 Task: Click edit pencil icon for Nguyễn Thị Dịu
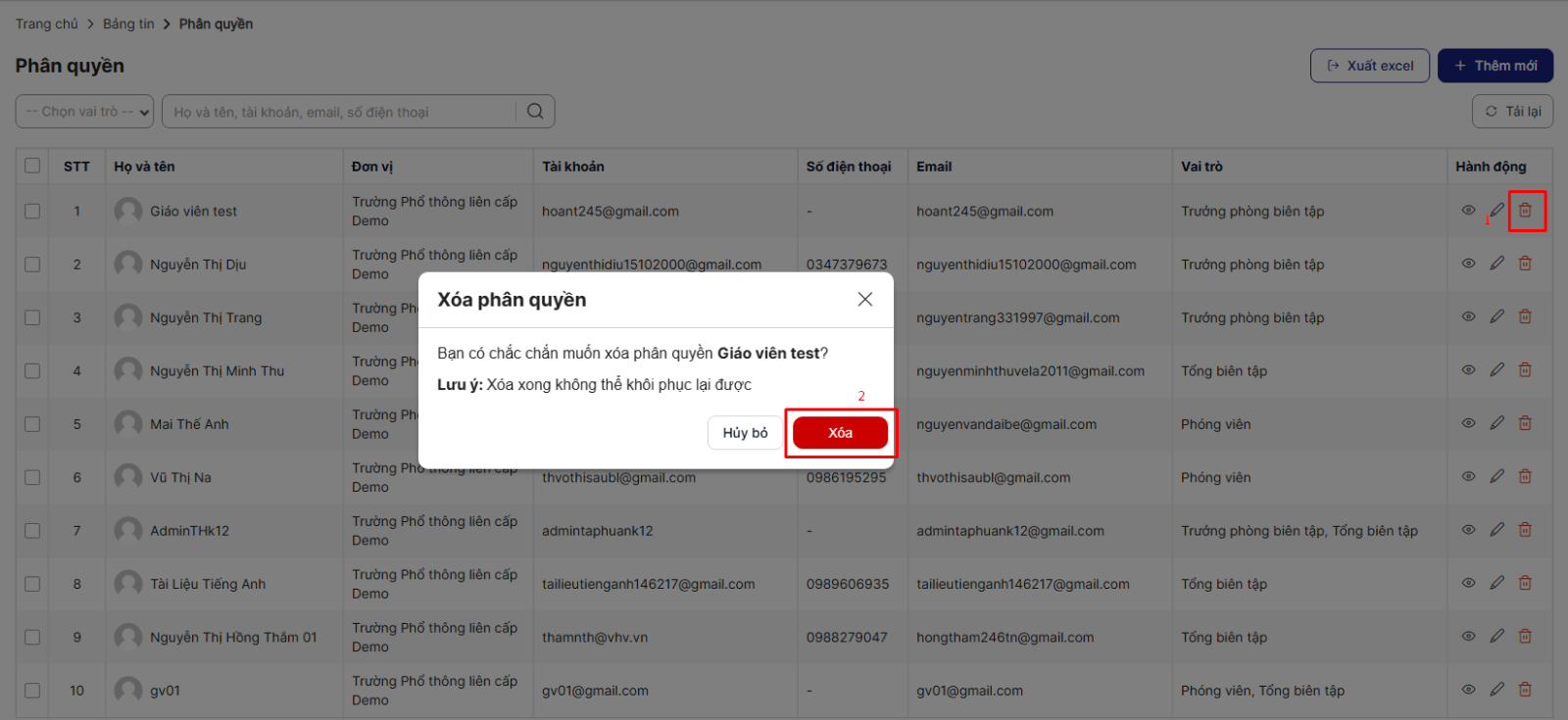[1496, 264]
